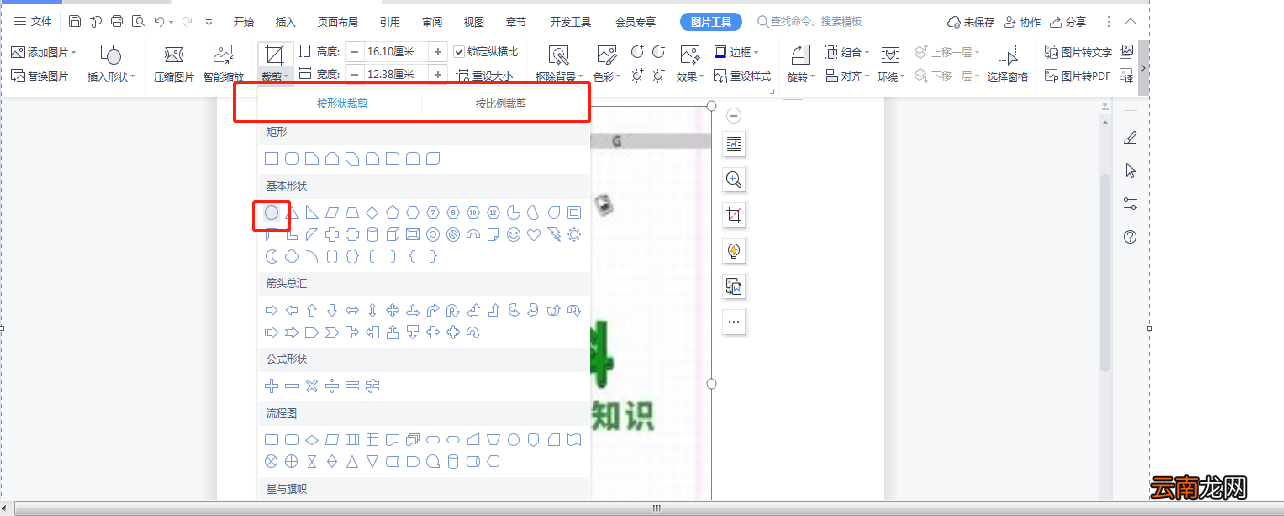The width and height of the screenshot is (1284, 516).
Task: Open the 开发工具 ribbon tab
Action: pyautogui.click(x=571, y=21)
